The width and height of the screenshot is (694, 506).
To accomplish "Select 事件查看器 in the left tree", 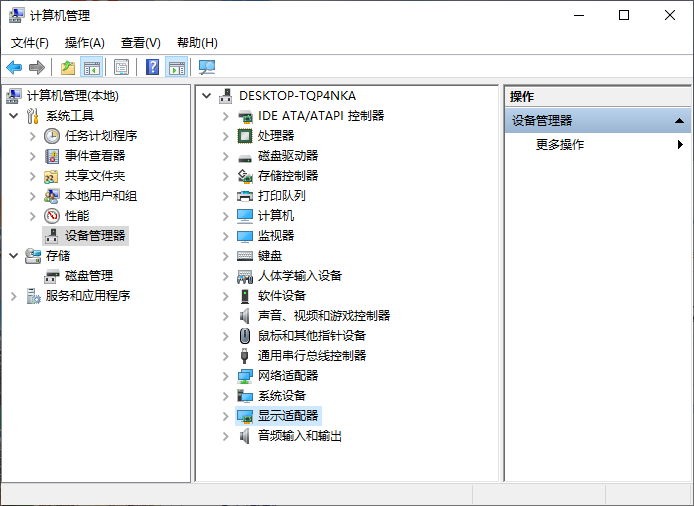I will tap(95, 156).
